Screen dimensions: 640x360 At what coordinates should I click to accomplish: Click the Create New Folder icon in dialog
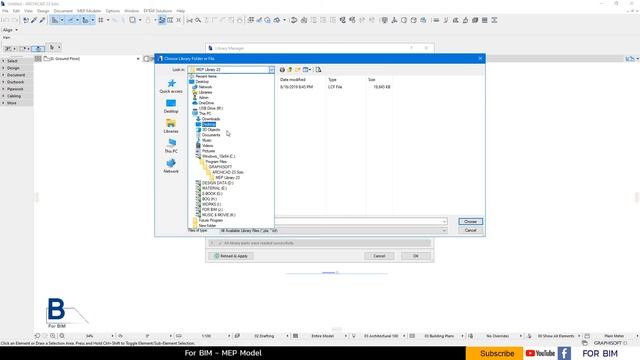pos(298,70)
